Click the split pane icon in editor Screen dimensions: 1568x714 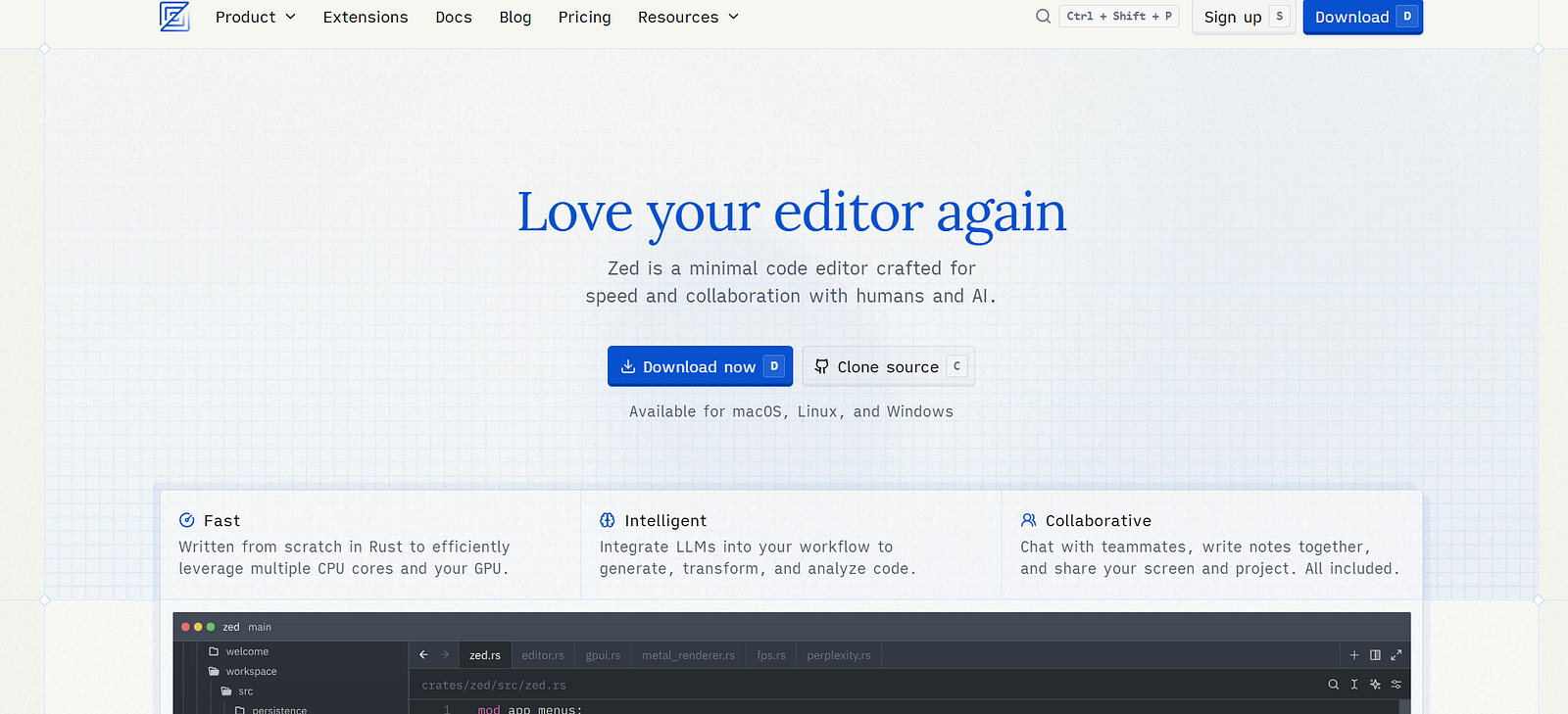(x=1375, y=655)
